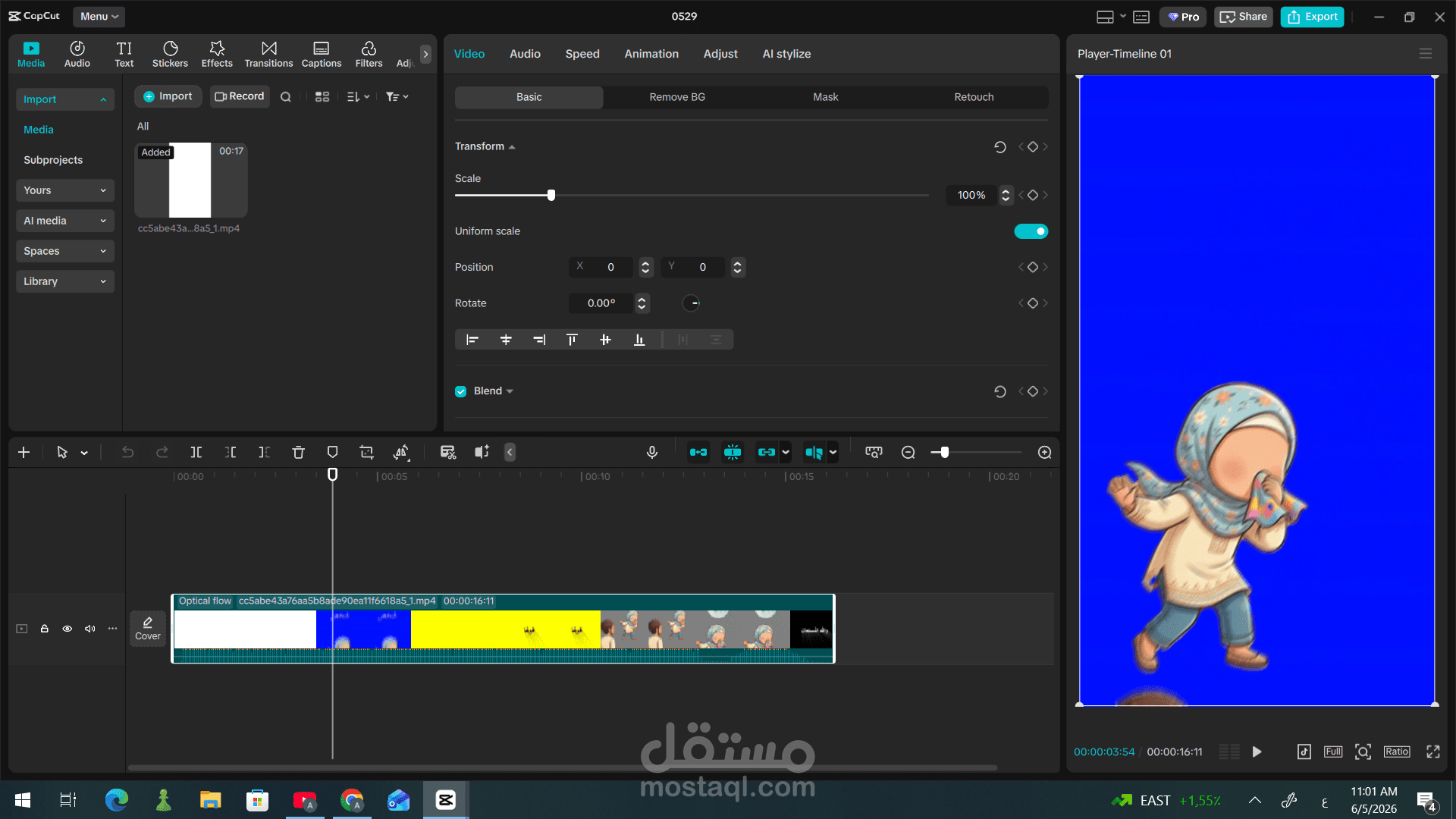The height and width of the screenshot is (819, 1456).
Task: Switch to the Audio properties tab
Action: pyautogui.click(x=525, y=54)
